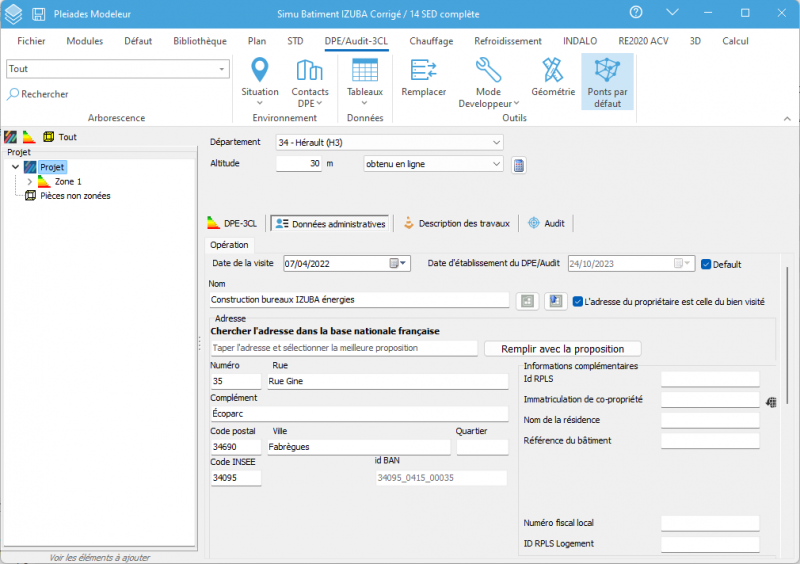Select the Opération sub-tab
This screenshot has height=564, width=800.
point(229,245)
